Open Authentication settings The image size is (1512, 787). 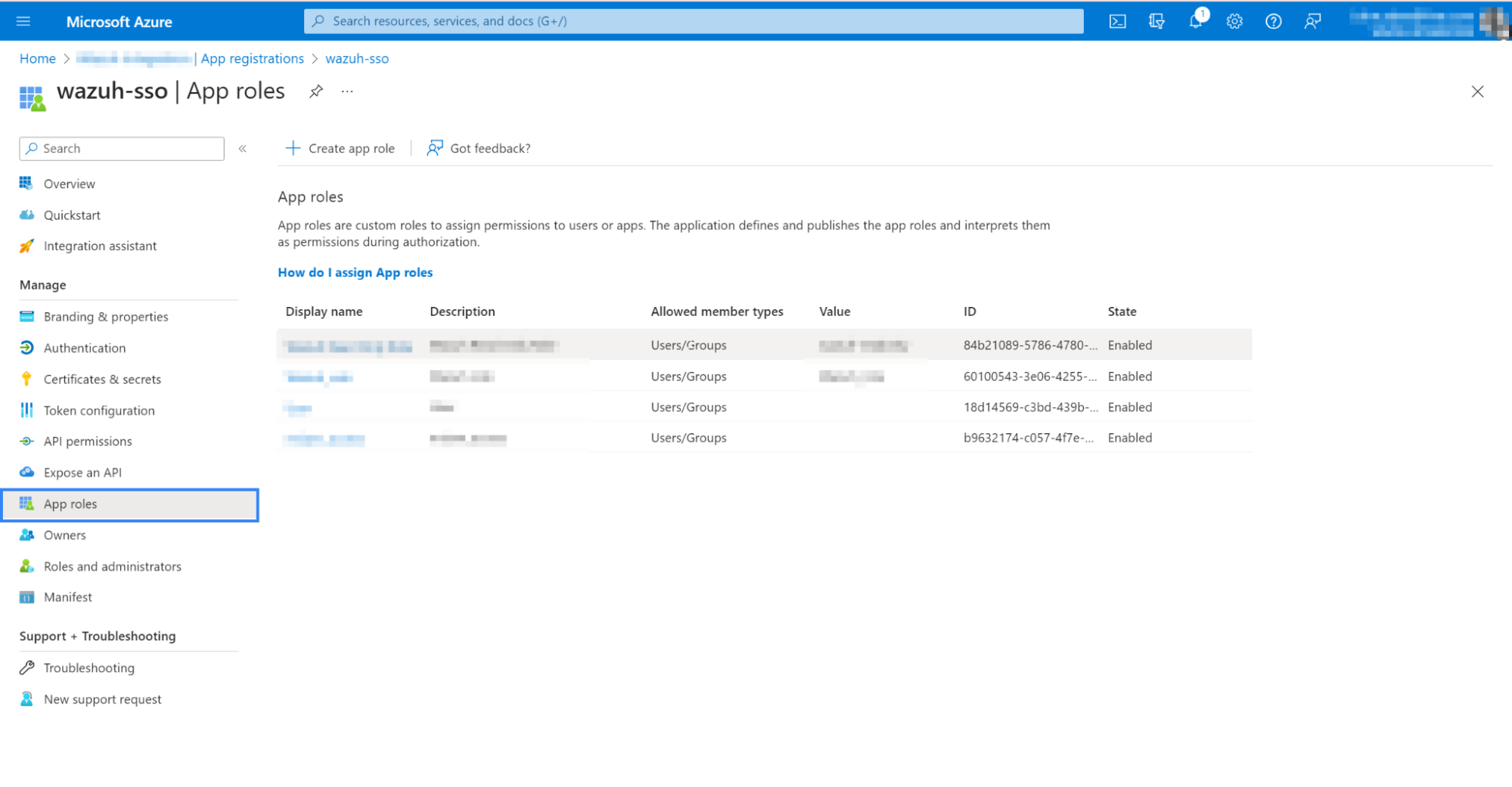(85, 348)
